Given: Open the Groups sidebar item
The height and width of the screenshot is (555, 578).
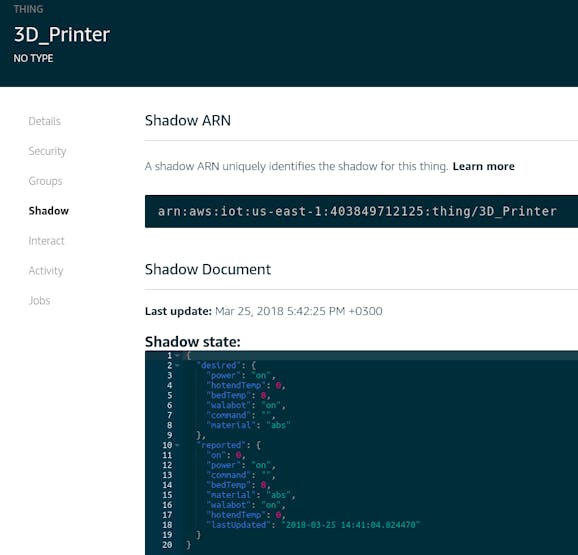Looking at the screenshot, I should coord(45,181).
